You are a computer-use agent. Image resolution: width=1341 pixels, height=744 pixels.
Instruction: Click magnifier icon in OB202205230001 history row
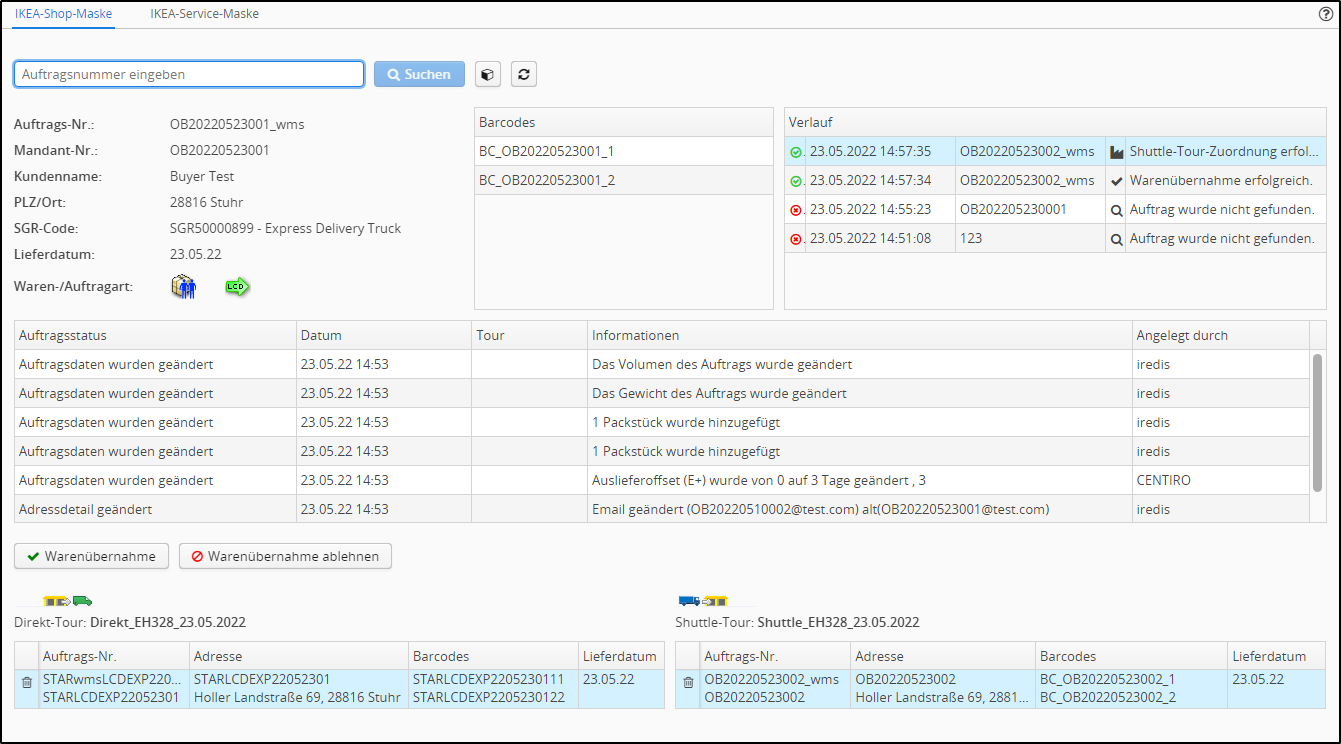pos(1117,210)
